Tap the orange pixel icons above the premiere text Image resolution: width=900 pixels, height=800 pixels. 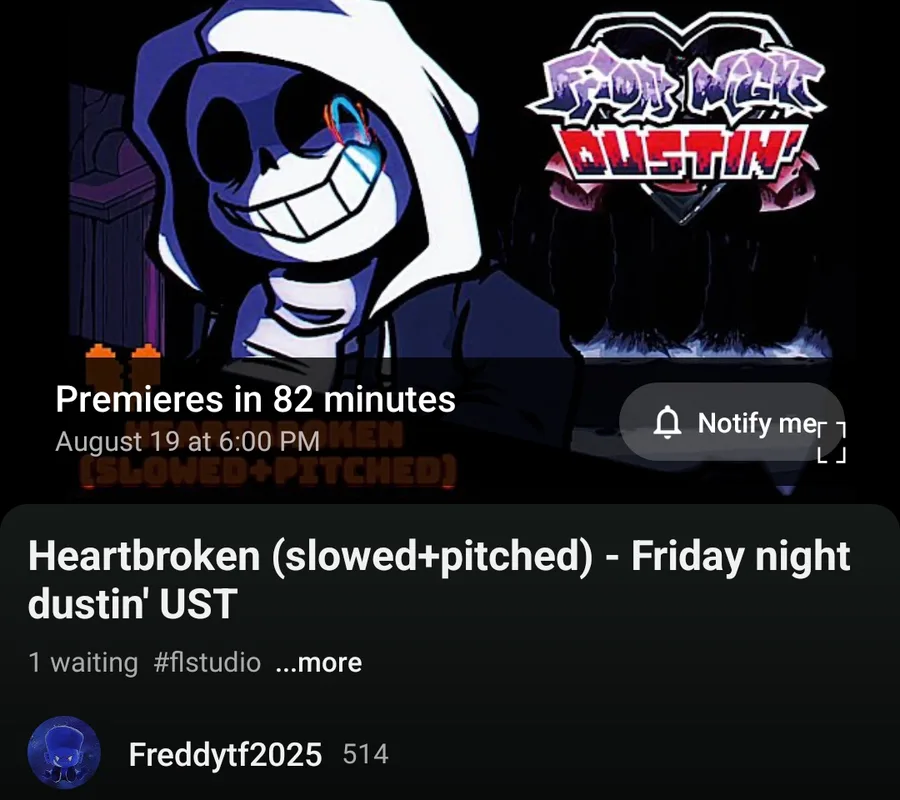tap(123, 360)
